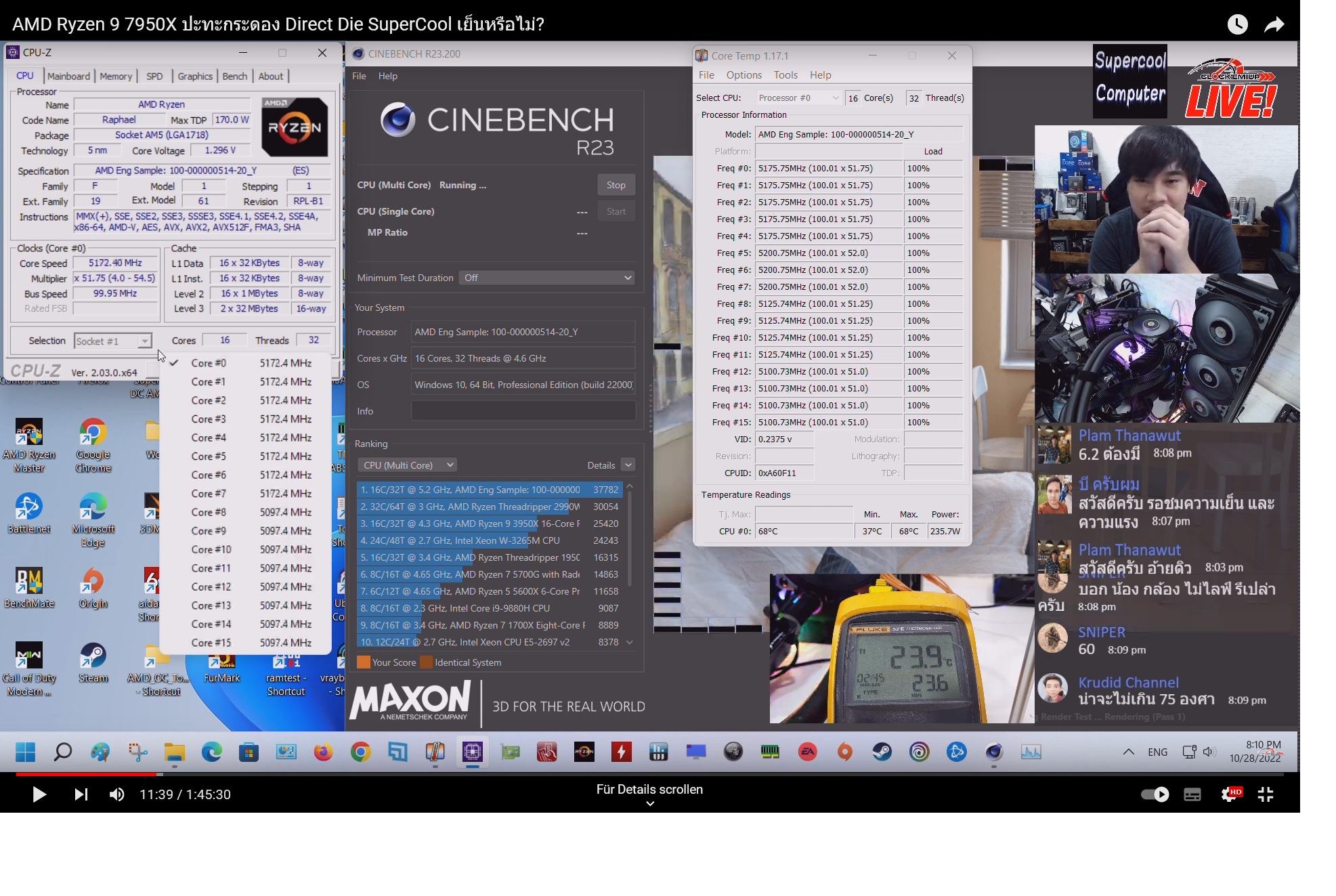1336x896 pixels.
Task: Click Steam icon in the taskbar
Action: (882, 752)
